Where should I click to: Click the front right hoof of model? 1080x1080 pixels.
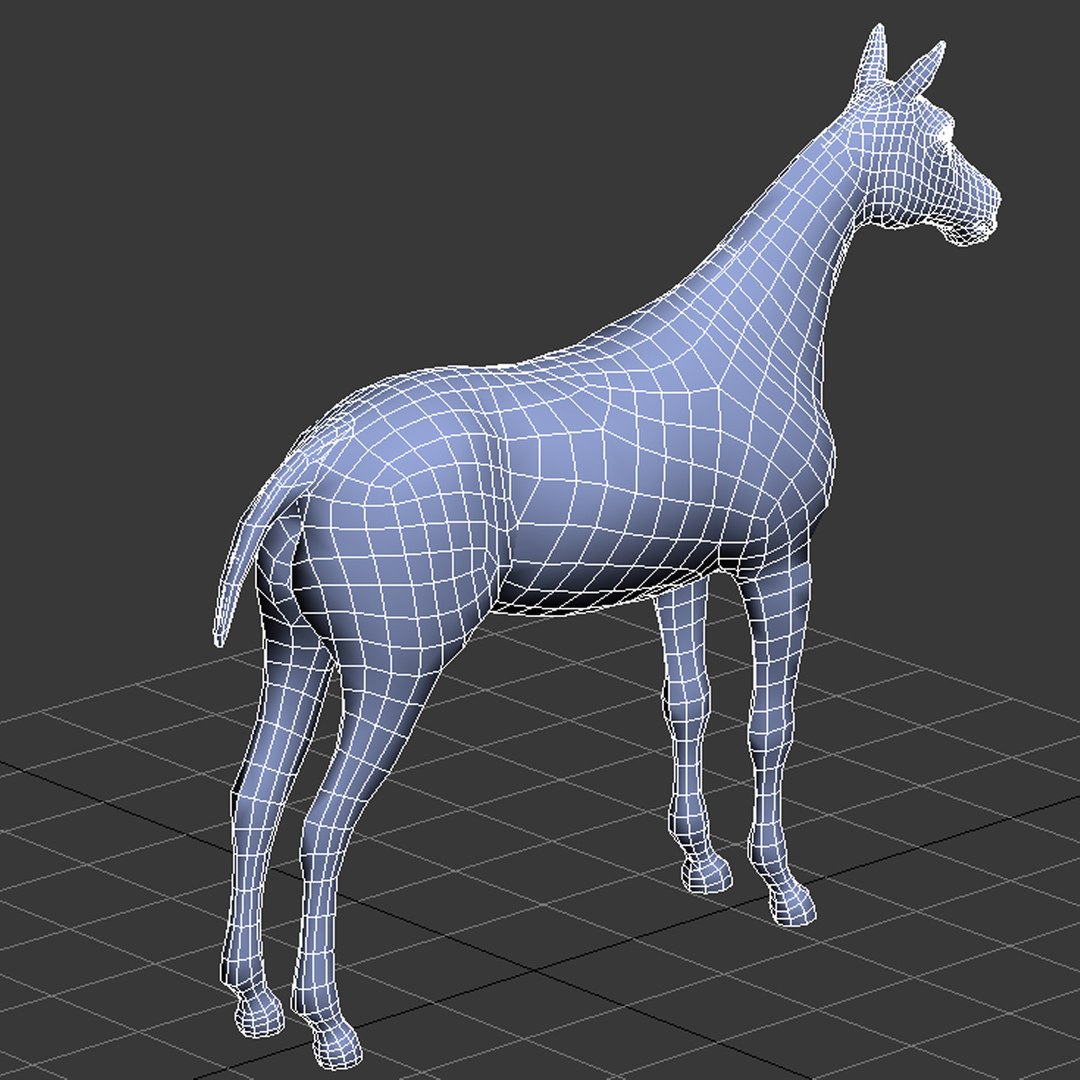click(792, 901)
